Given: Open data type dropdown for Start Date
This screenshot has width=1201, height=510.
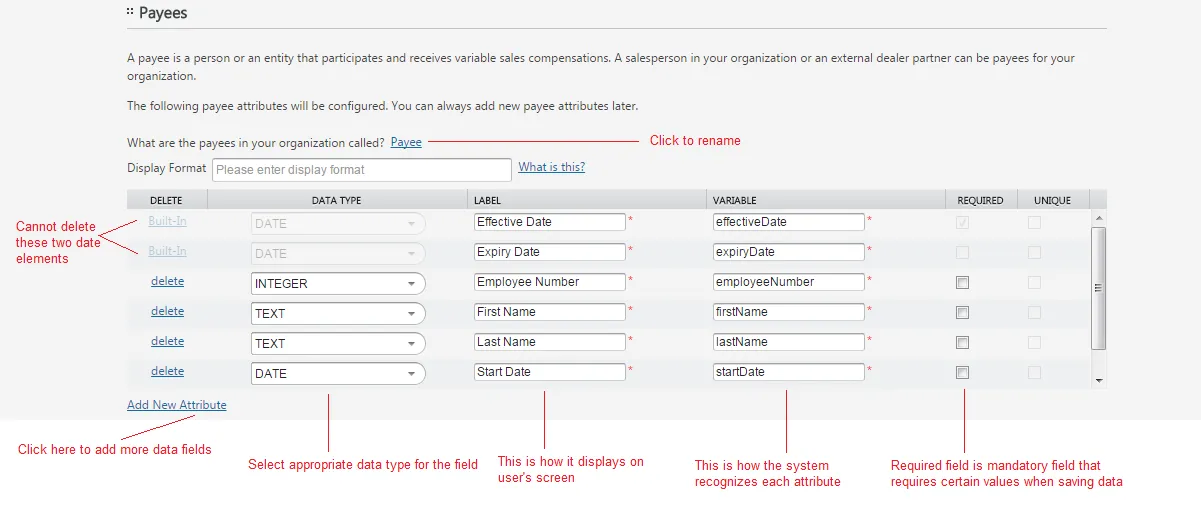Looking at the screenshot, I should tap(338, 373).
